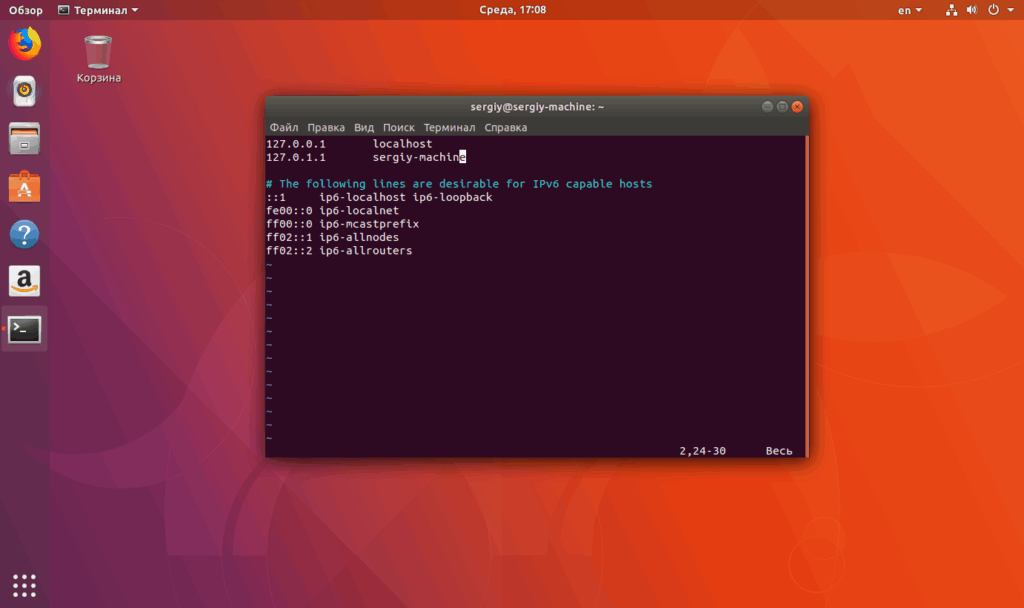The image size is (1024, 608).
Task: Open Ubuntu Software center icon
Action: pos(24,187)
